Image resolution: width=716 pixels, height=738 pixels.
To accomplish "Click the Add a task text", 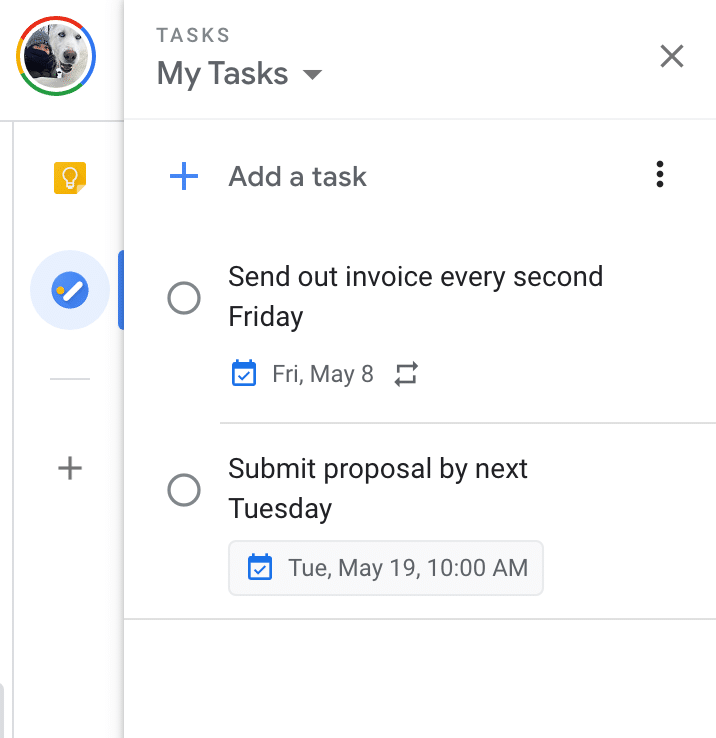I will tap(297, 177).
